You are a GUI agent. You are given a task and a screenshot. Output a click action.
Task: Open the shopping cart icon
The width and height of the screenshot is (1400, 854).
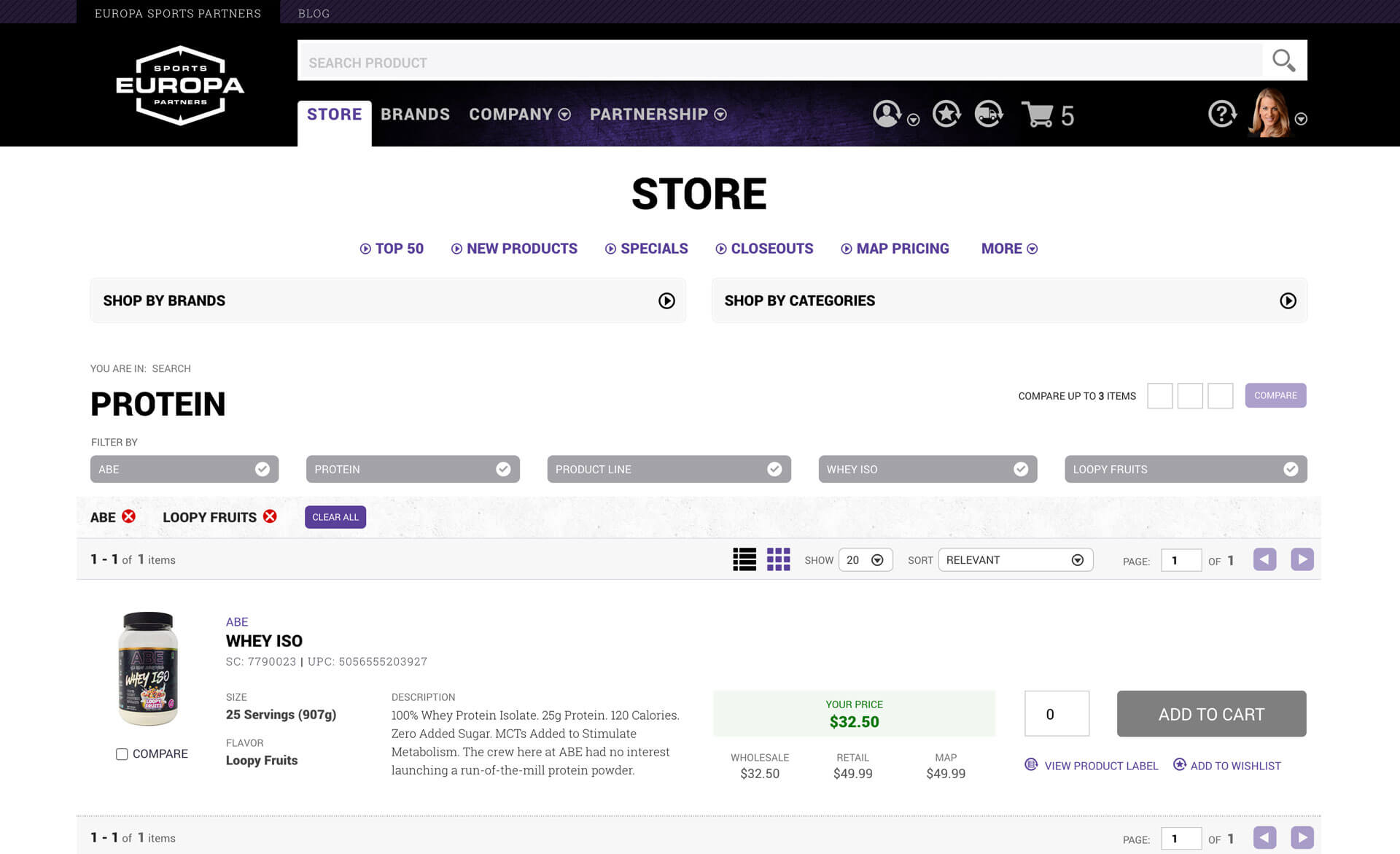(1038, 114)
